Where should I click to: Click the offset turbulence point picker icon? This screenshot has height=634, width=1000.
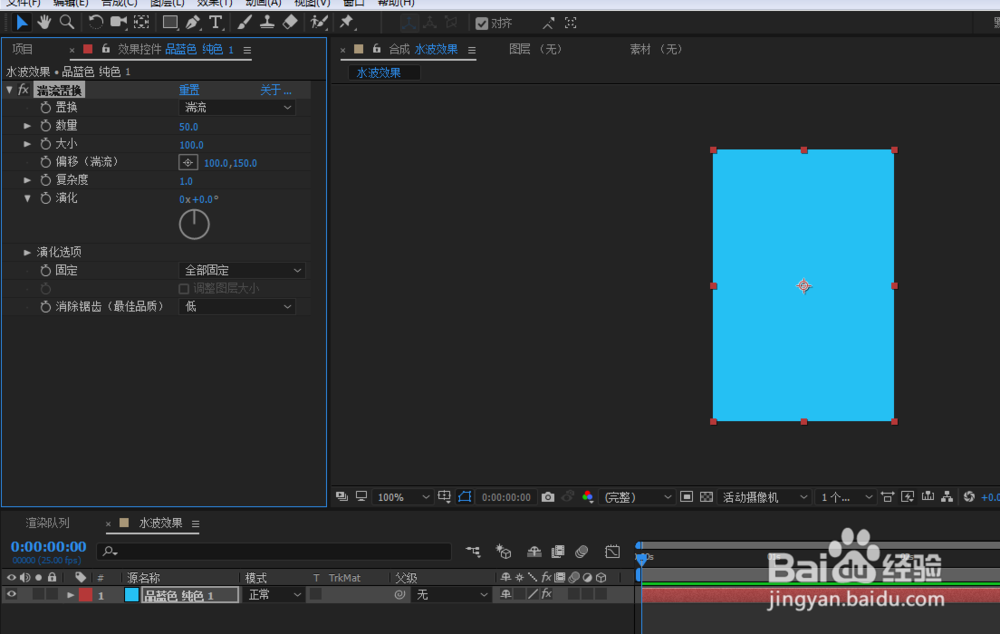click(188, 163)
